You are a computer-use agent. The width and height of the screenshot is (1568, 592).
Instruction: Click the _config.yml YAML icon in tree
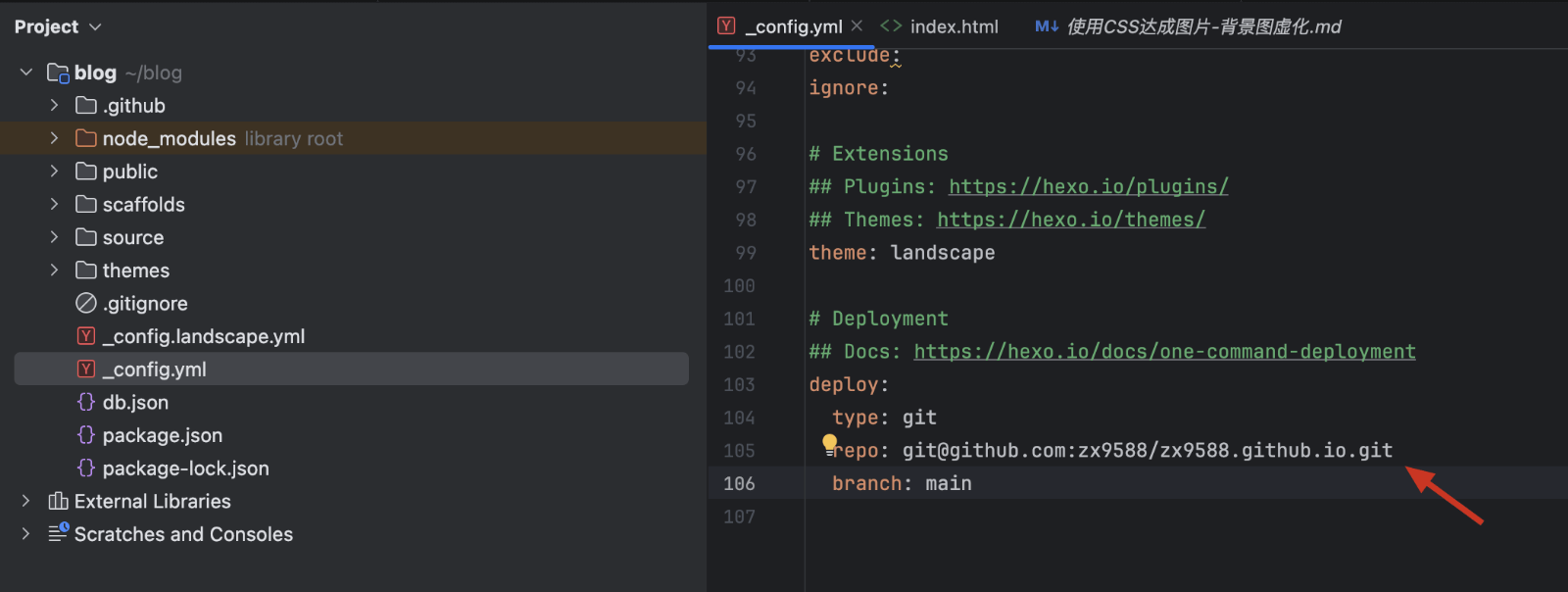[86, 370]
